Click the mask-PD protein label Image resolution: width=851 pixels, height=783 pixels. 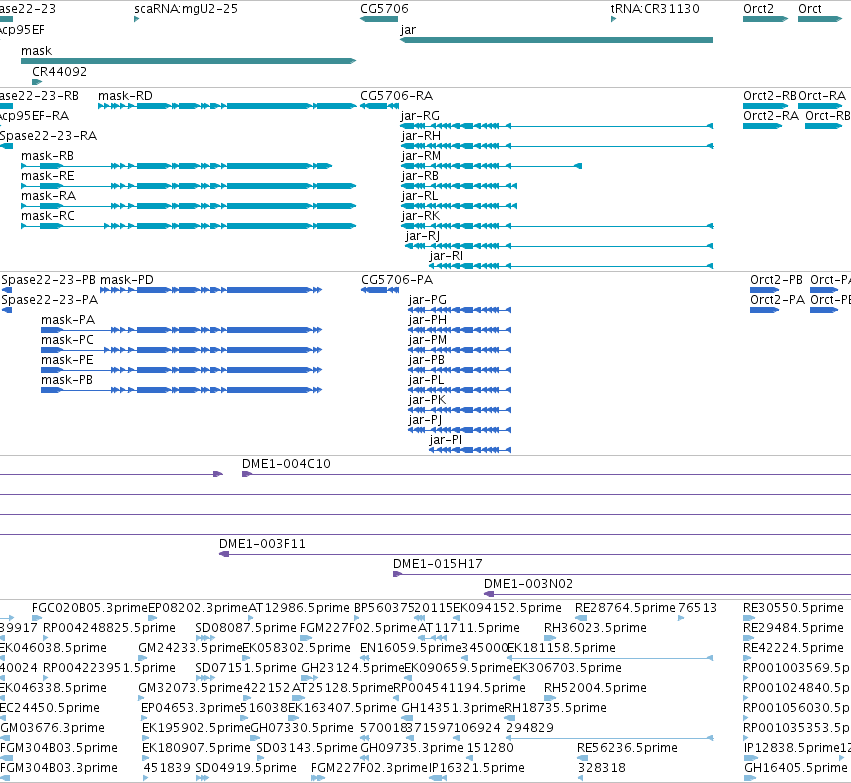127,280
